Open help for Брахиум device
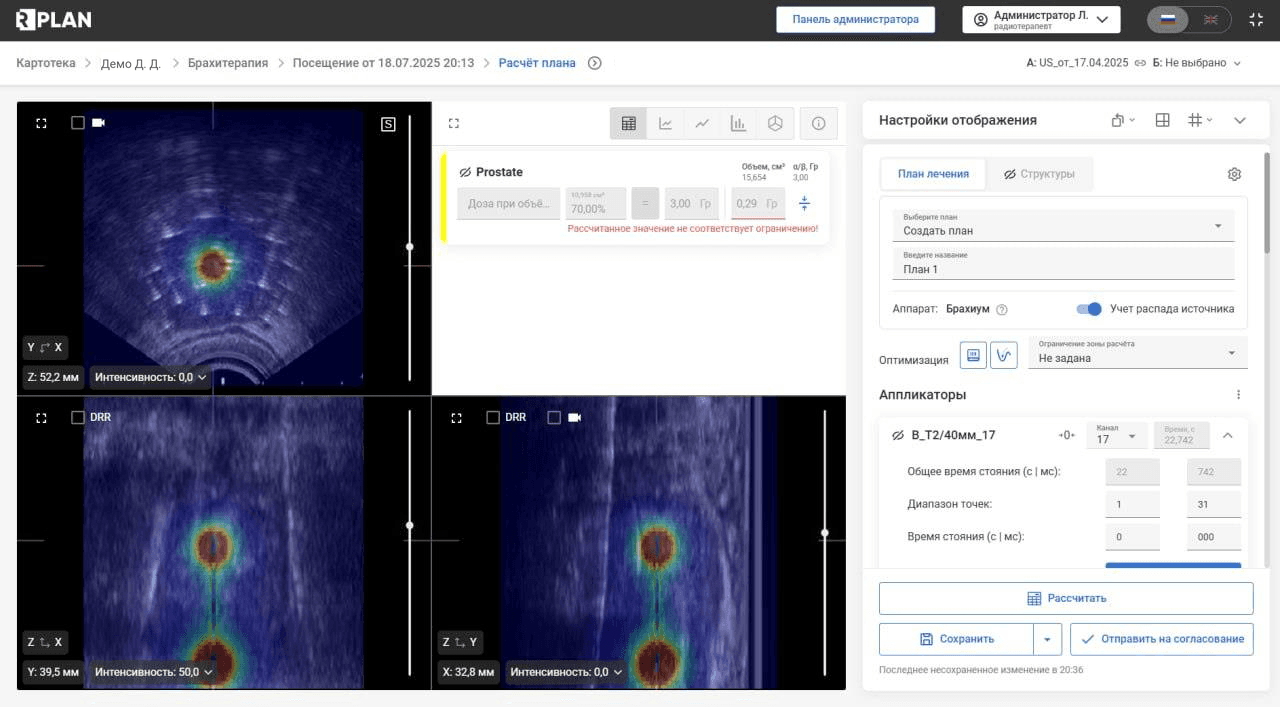The width and height of the screenshot is (1280, 707). 1002,310
